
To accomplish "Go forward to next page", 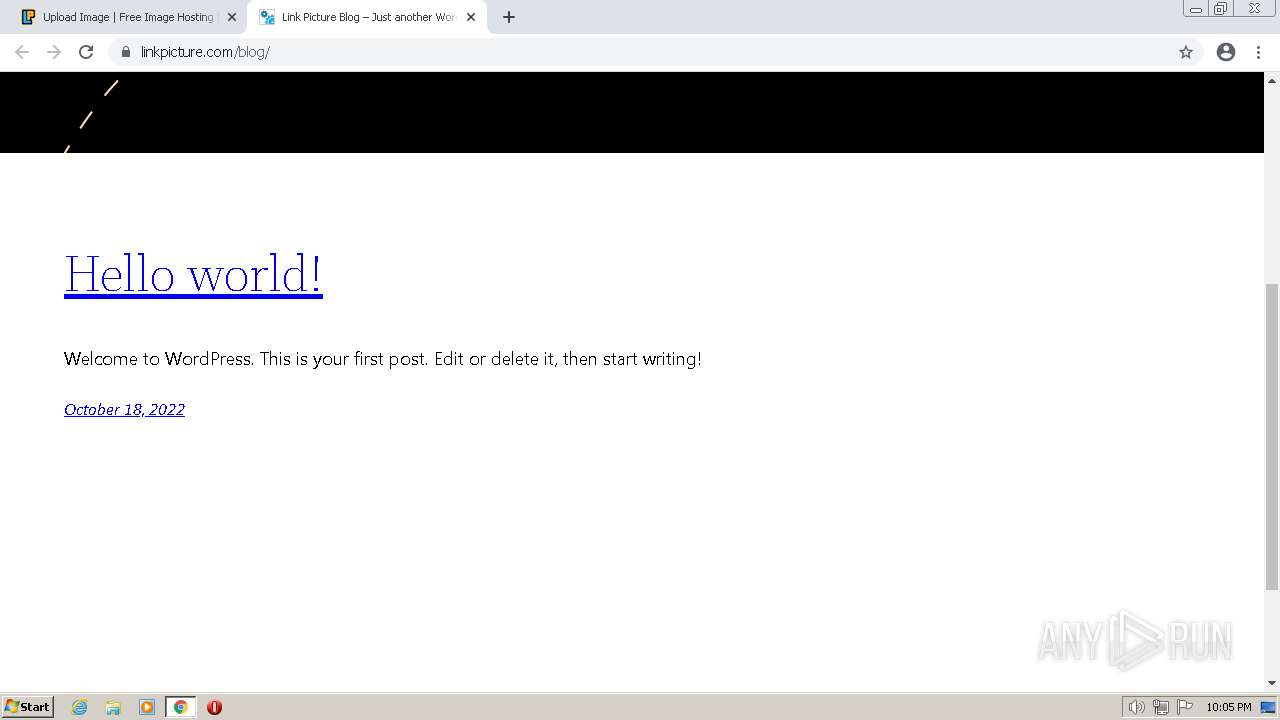I will click(x=54, y=52).
